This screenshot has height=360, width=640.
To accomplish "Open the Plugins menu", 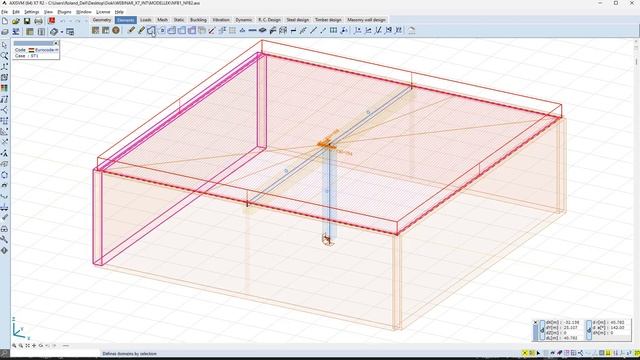I will tap(64, 12).
